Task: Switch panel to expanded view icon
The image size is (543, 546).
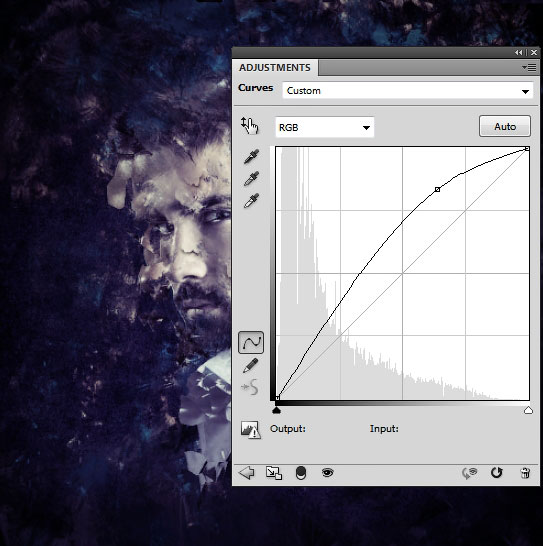Action: tap(274, 473)
